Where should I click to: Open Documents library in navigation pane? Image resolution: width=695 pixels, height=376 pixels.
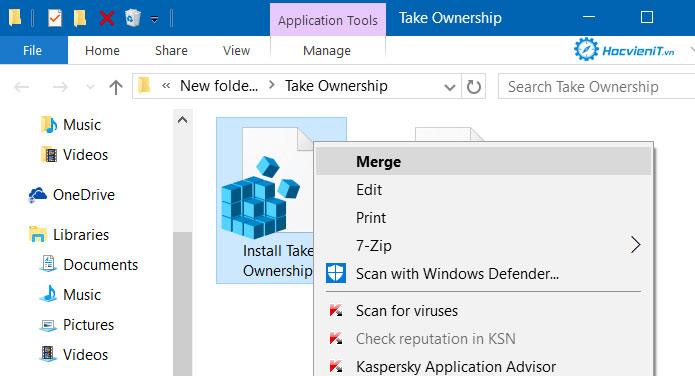89,265
